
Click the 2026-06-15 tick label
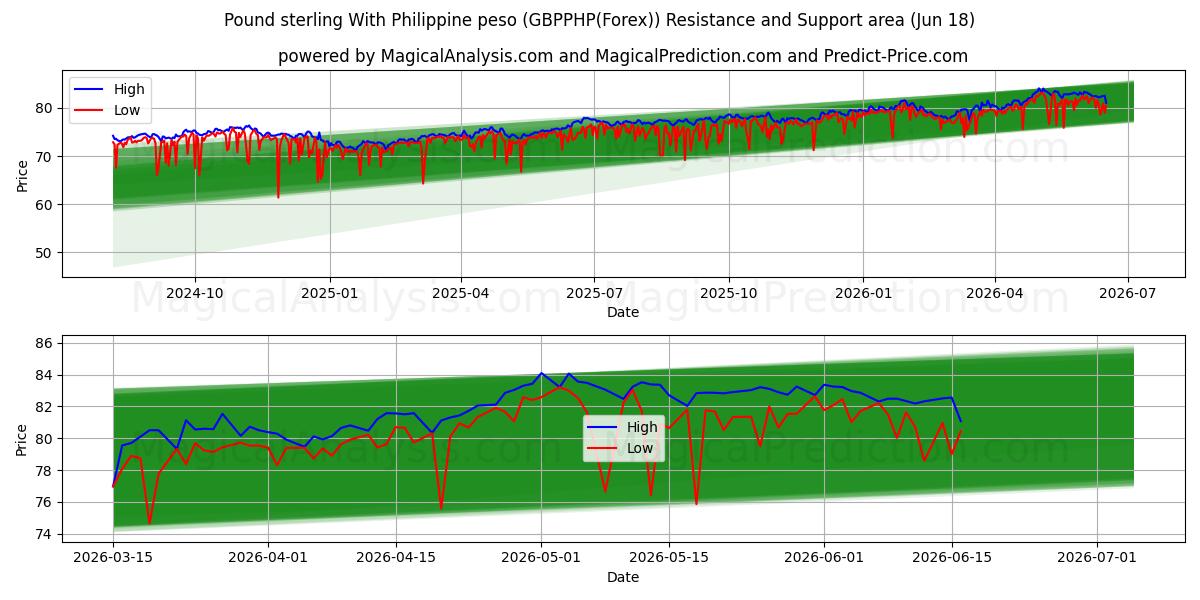pos(951,559)
